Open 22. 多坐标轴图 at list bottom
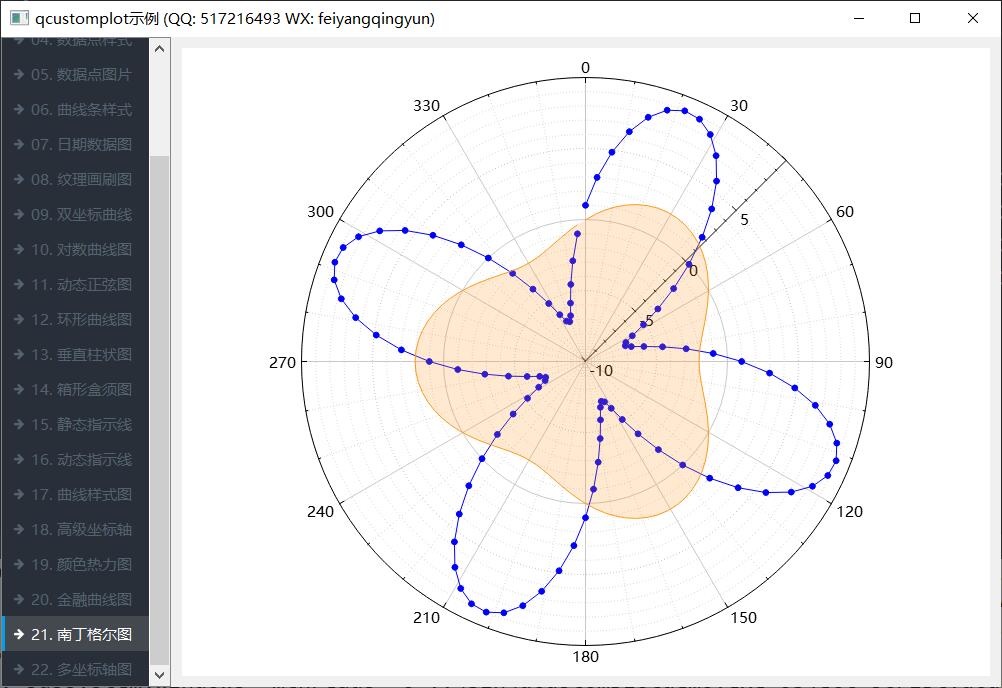The height and width of the screenshot is (688, 1002). 80,669
